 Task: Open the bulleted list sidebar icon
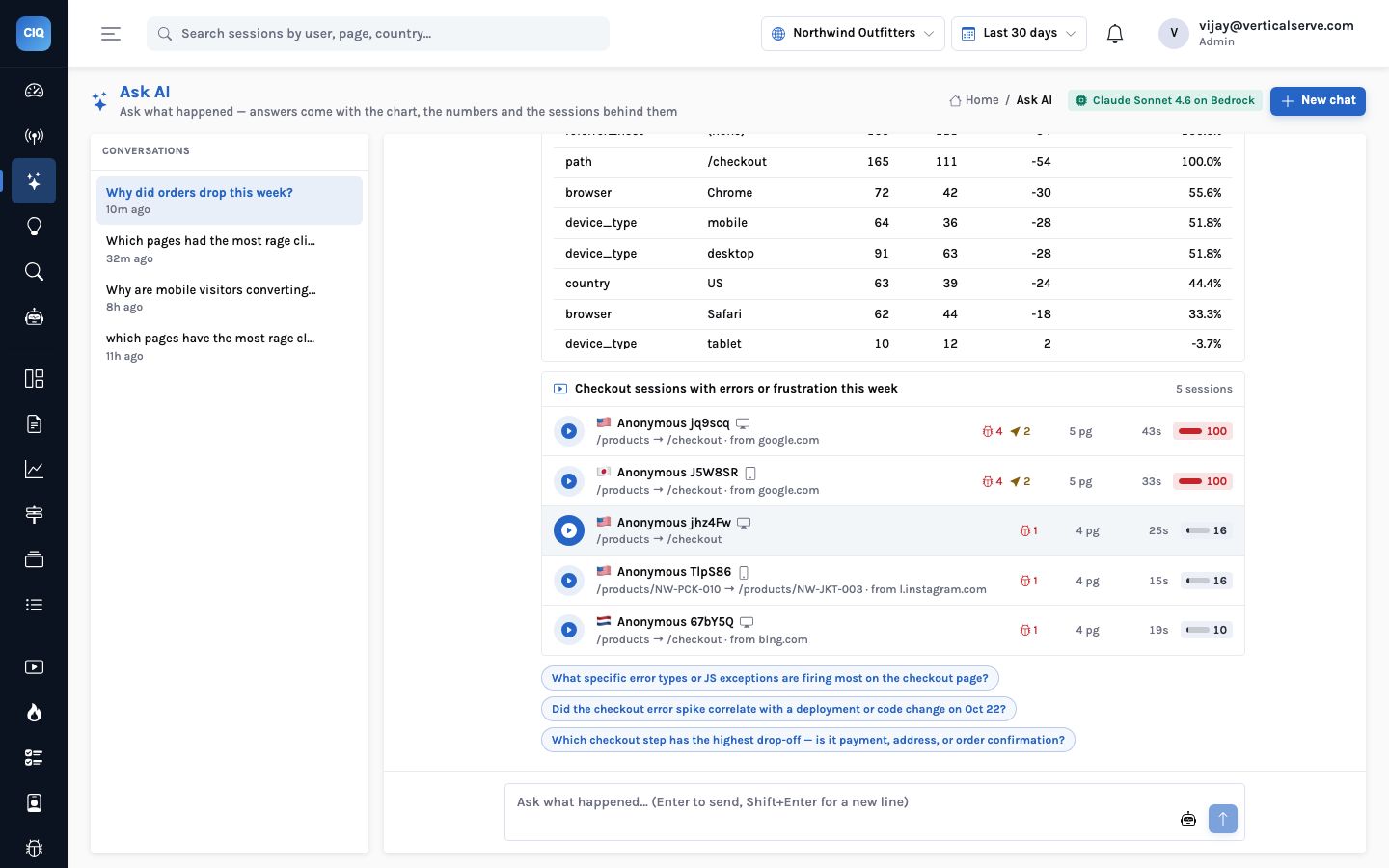[34, 605]
